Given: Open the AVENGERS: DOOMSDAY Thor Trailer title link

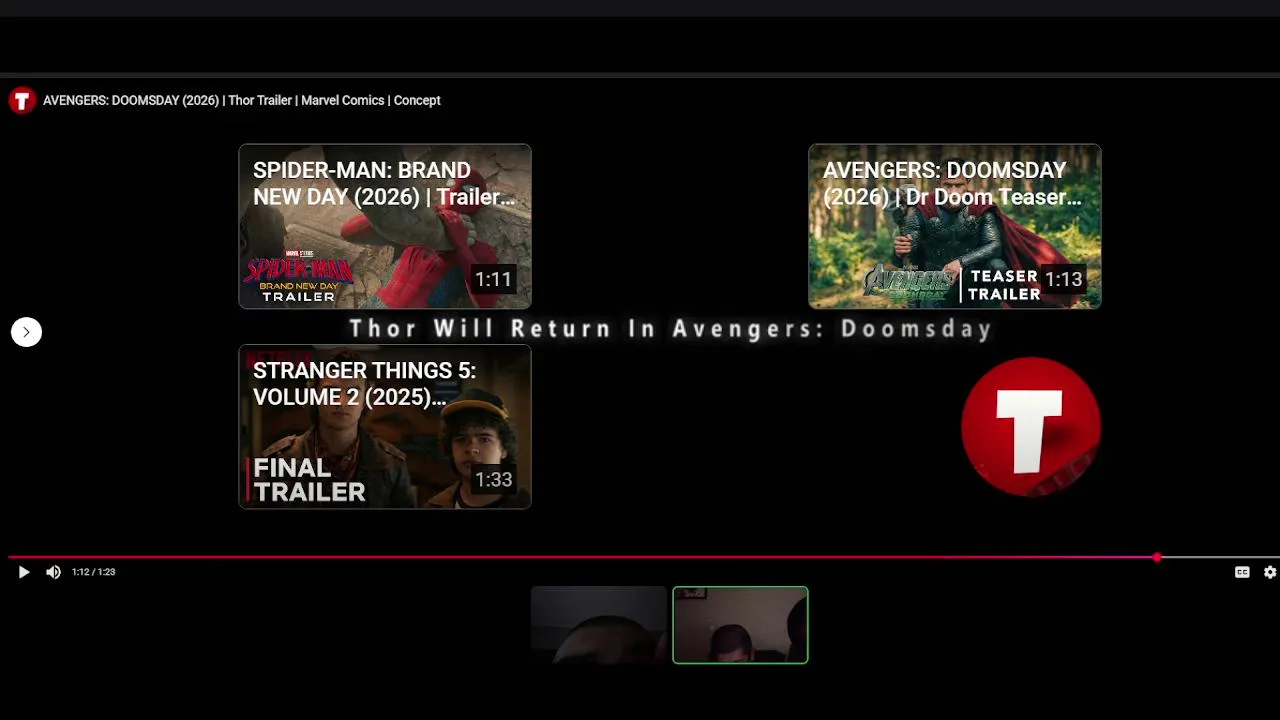Looking at the screenshot, I should (x=242, y=100).
